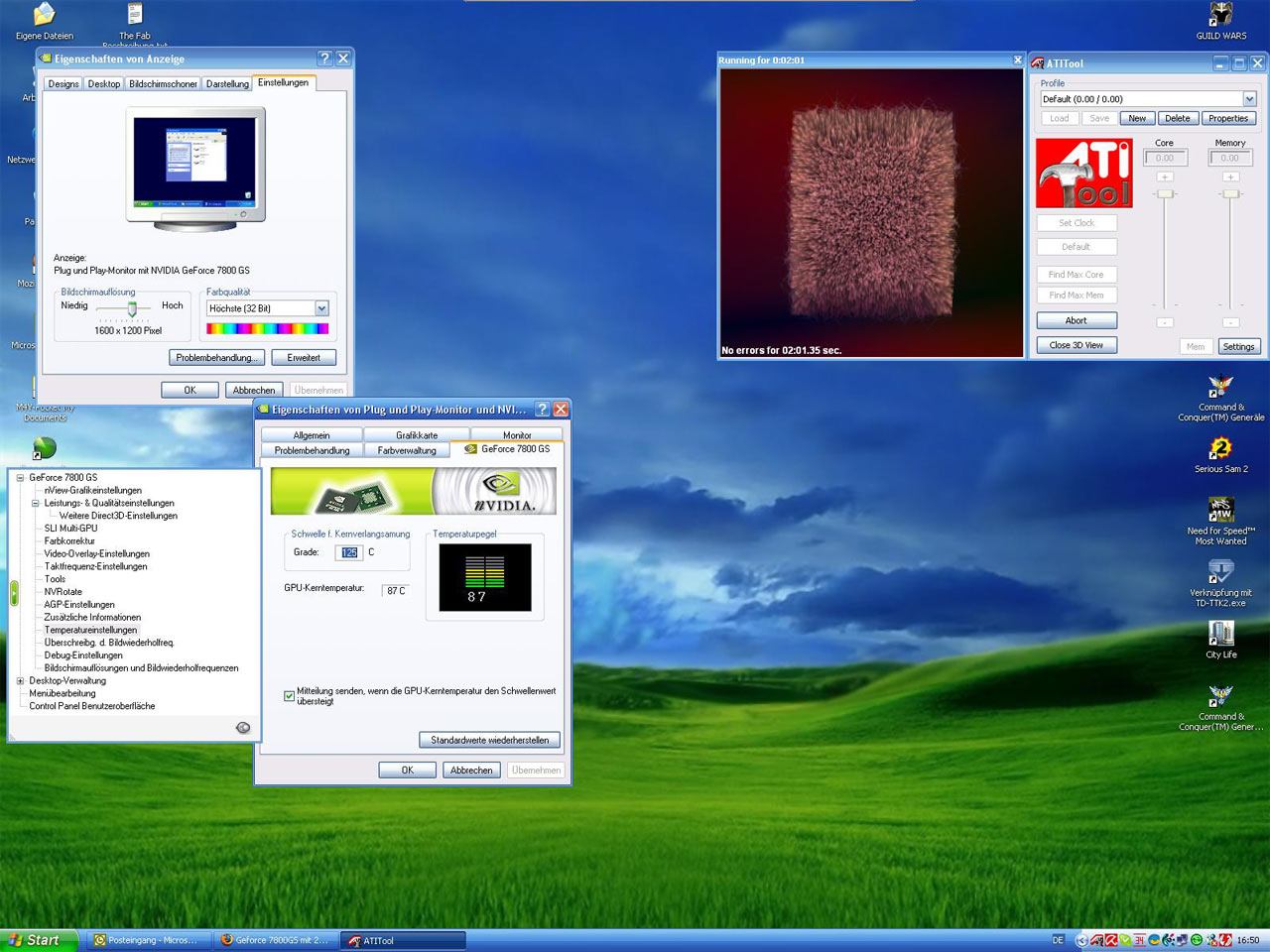Open the Grafikkarte tab
This screenshot has width=1270, height=952.
click(x=417, y=435)
